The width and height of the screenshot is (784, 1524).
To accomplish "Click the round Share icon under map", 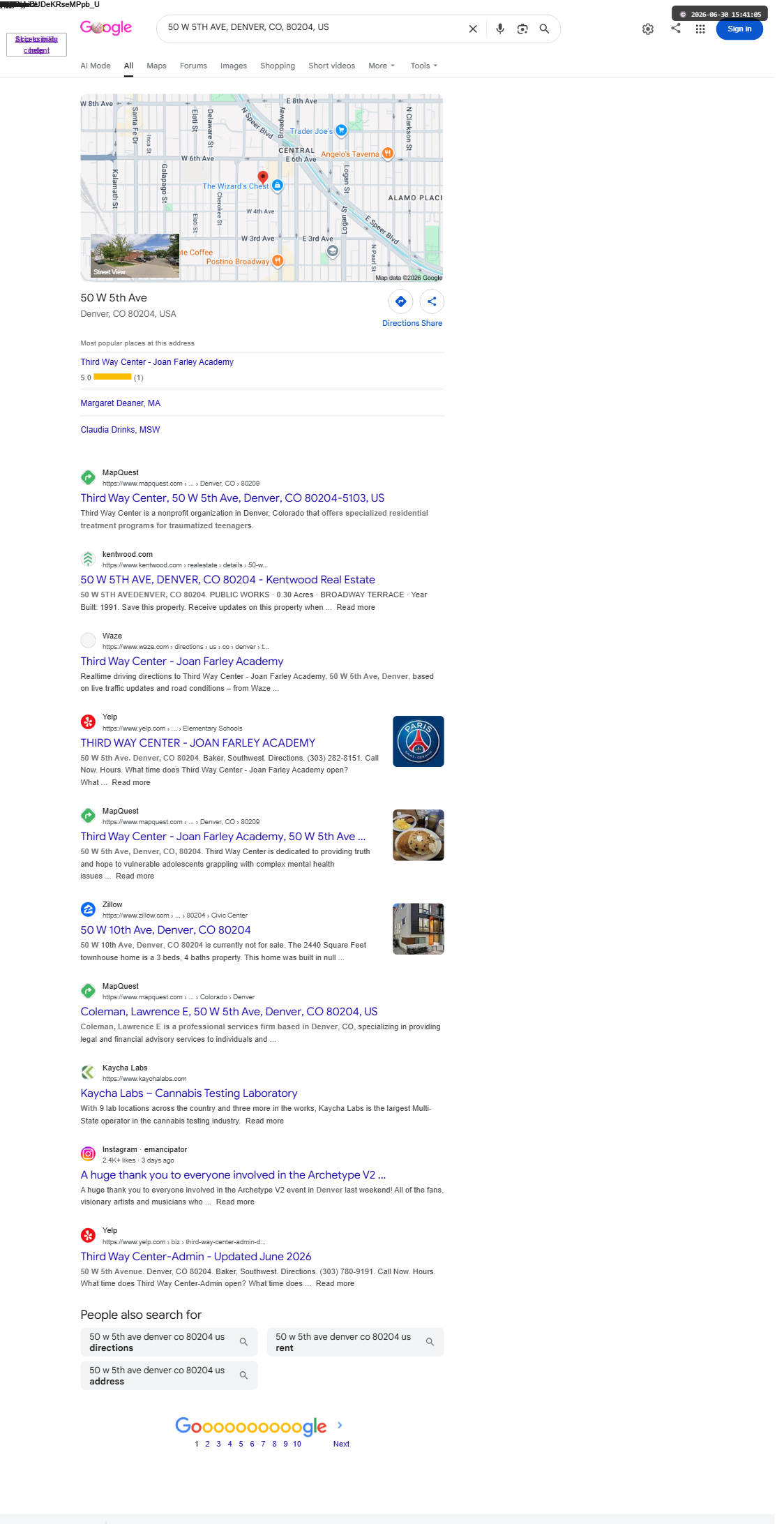I will click(432, 301).
